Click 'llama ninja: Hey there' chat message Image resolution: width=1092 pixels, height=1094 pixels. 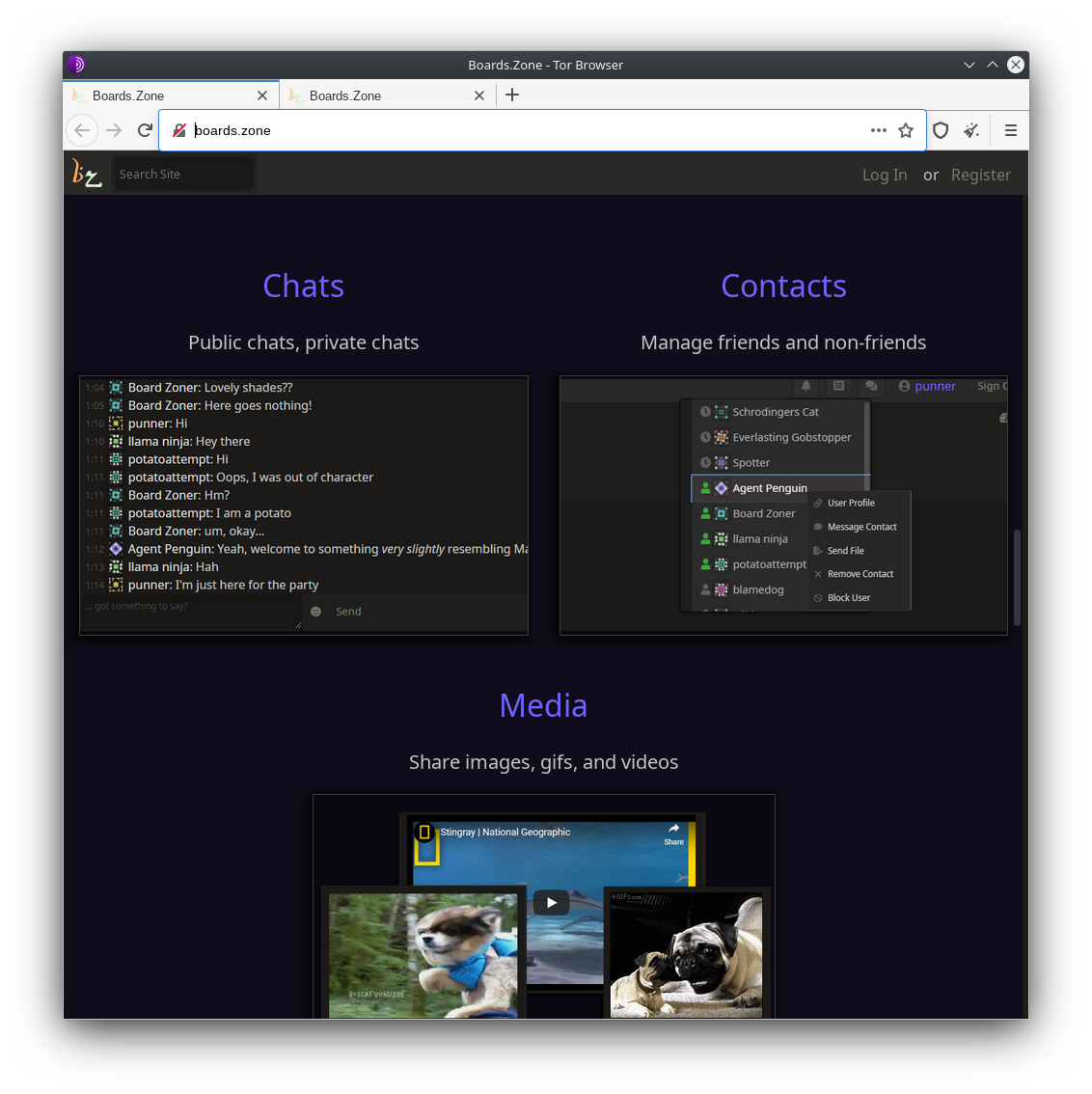(x=189, y=441)
